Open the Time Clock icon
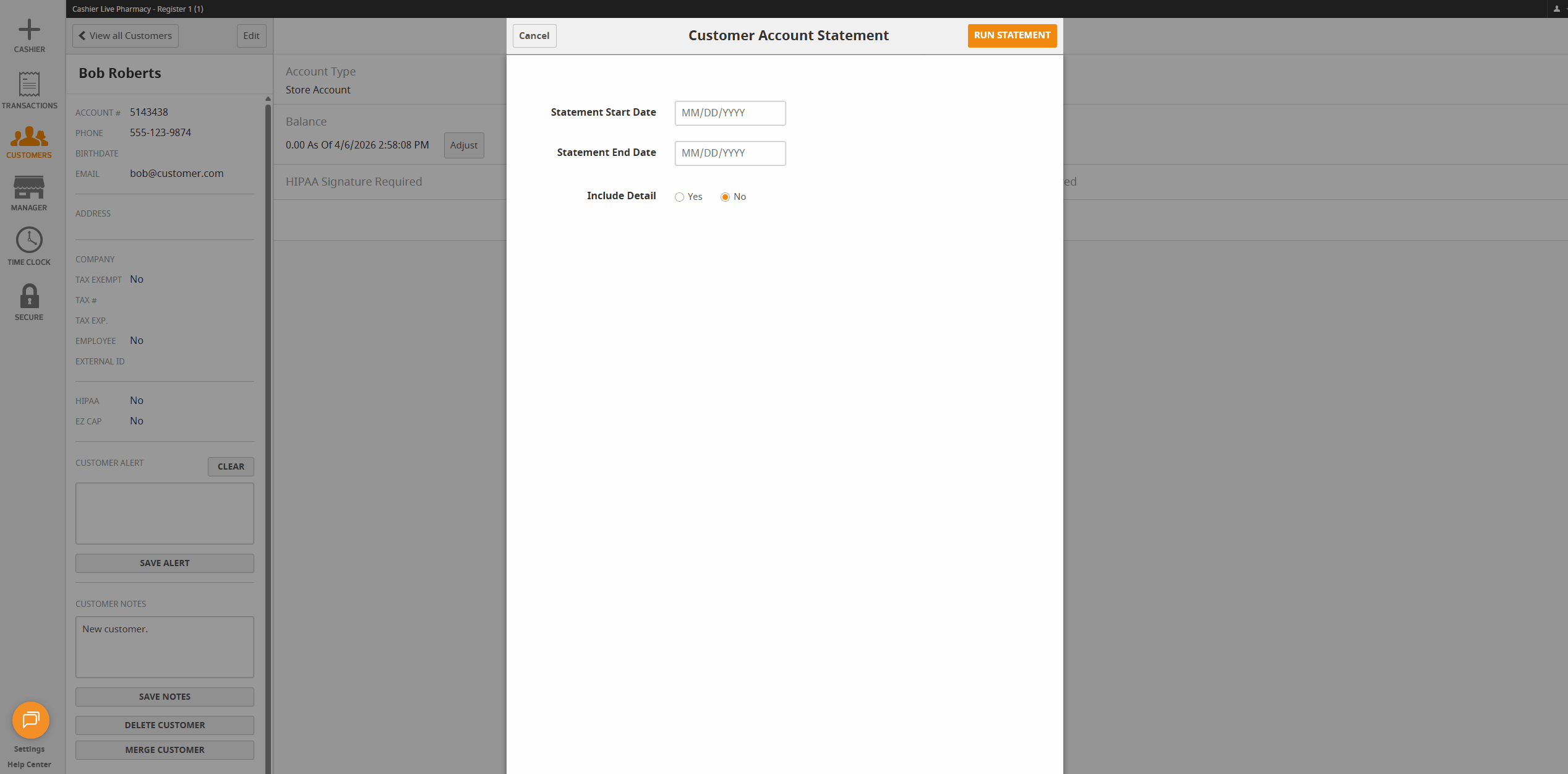This screenshot has width=1568, height=774. 29,240
